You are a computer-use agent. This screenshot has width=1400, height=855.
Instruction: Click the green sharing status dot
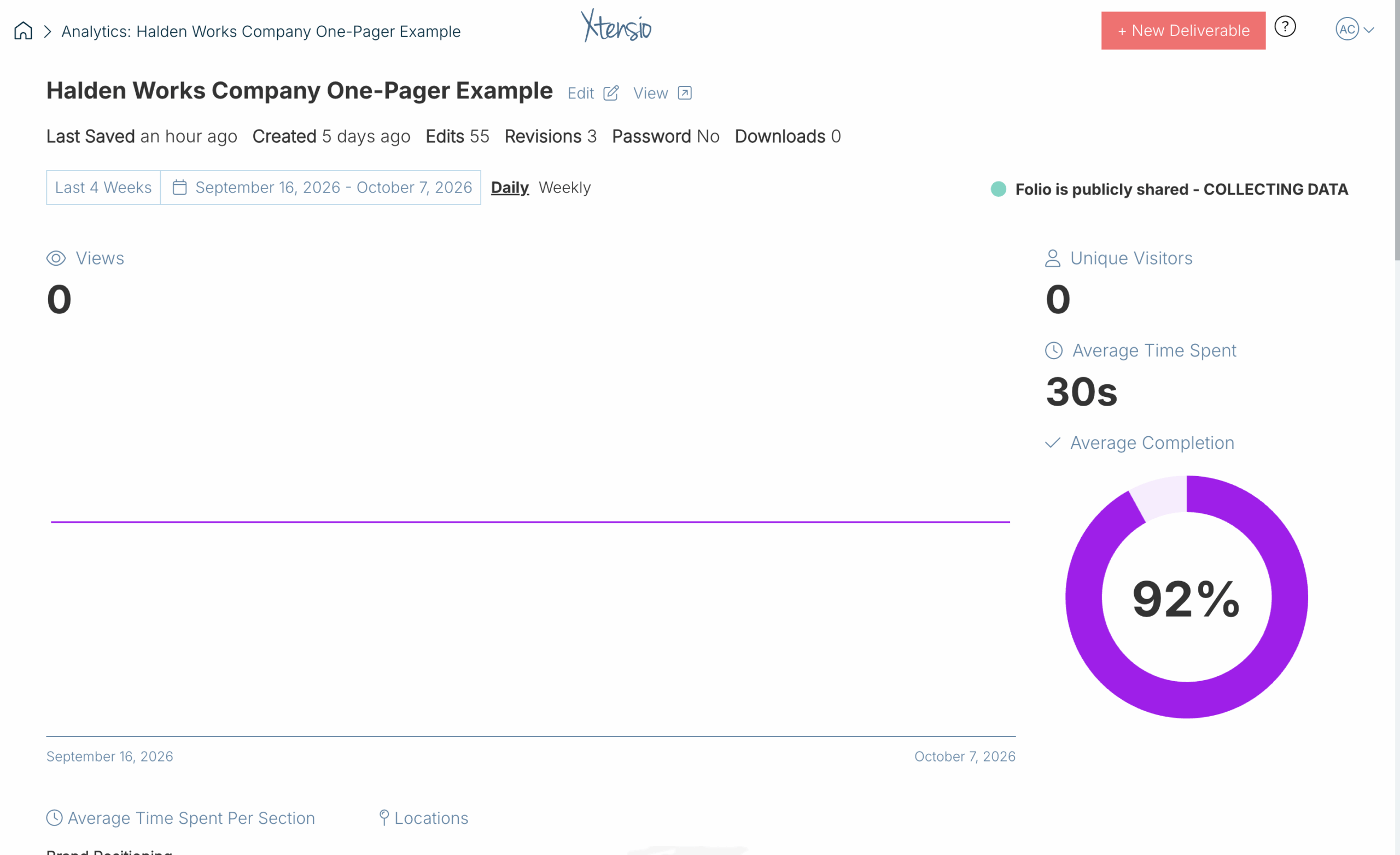[x=998, y=189]
